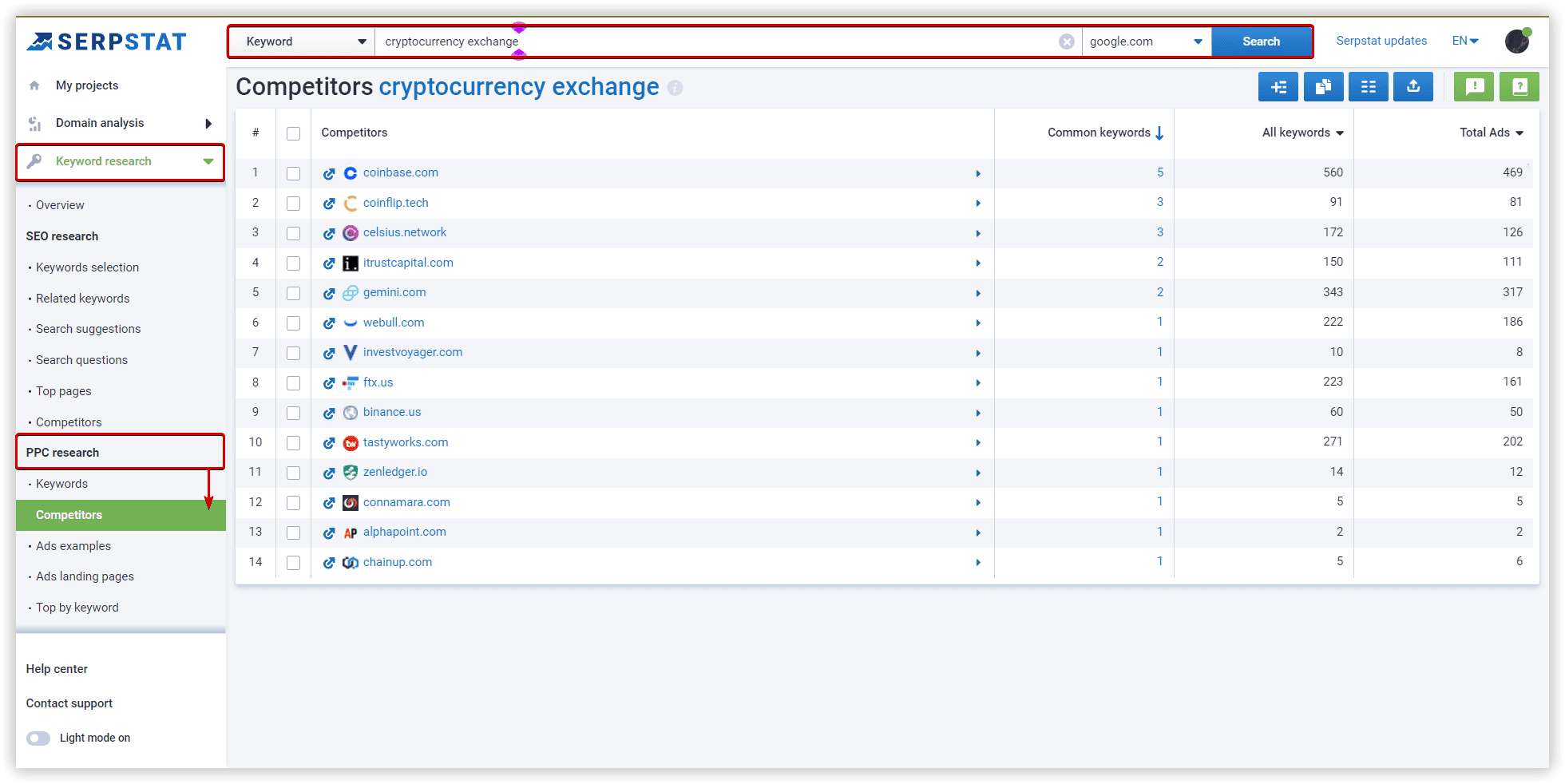This screenshot has height=784, width=1565.
Task: Sort by All keywords column
Action: 1302,133
